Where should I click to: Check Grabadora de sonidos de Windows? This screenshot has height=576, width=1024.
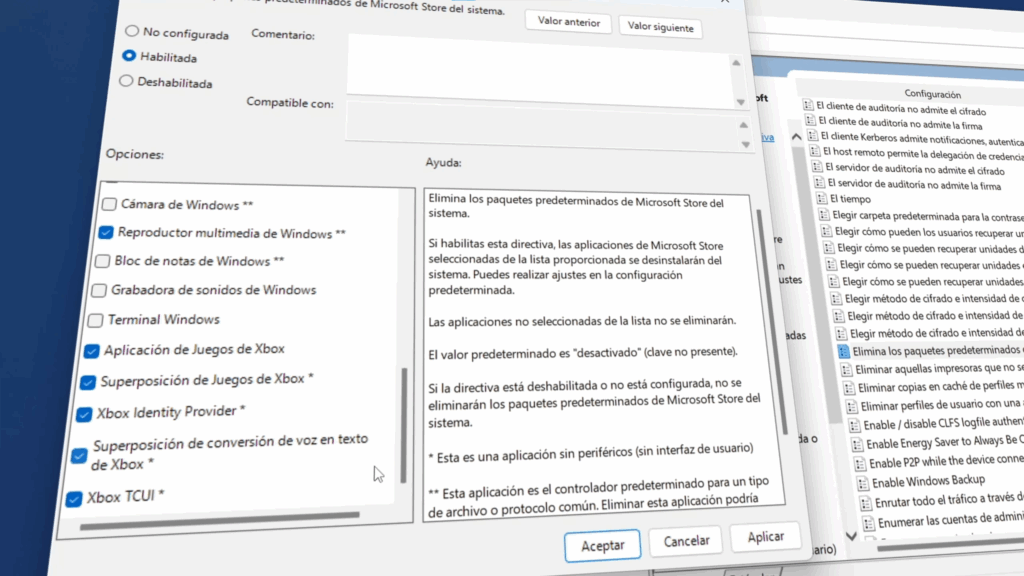pos(99,289)
